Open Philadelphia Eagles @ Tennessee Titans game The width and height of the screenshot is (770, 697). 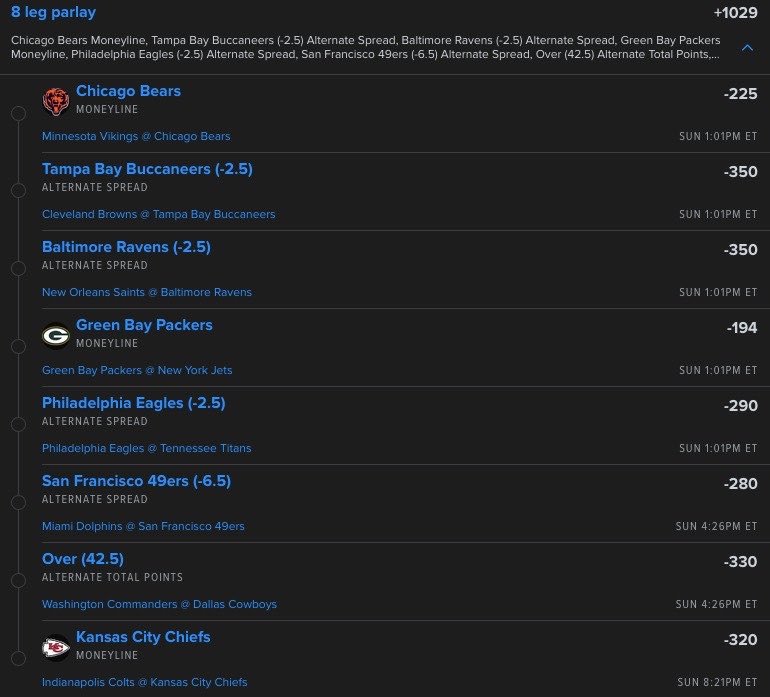click(146, 448)
